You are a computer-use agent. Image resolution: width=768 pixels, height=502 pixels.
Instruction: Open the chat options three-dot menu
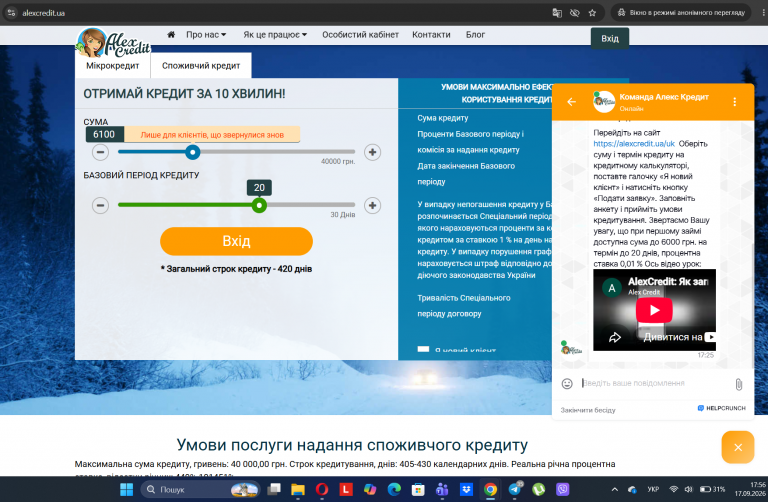734,102
